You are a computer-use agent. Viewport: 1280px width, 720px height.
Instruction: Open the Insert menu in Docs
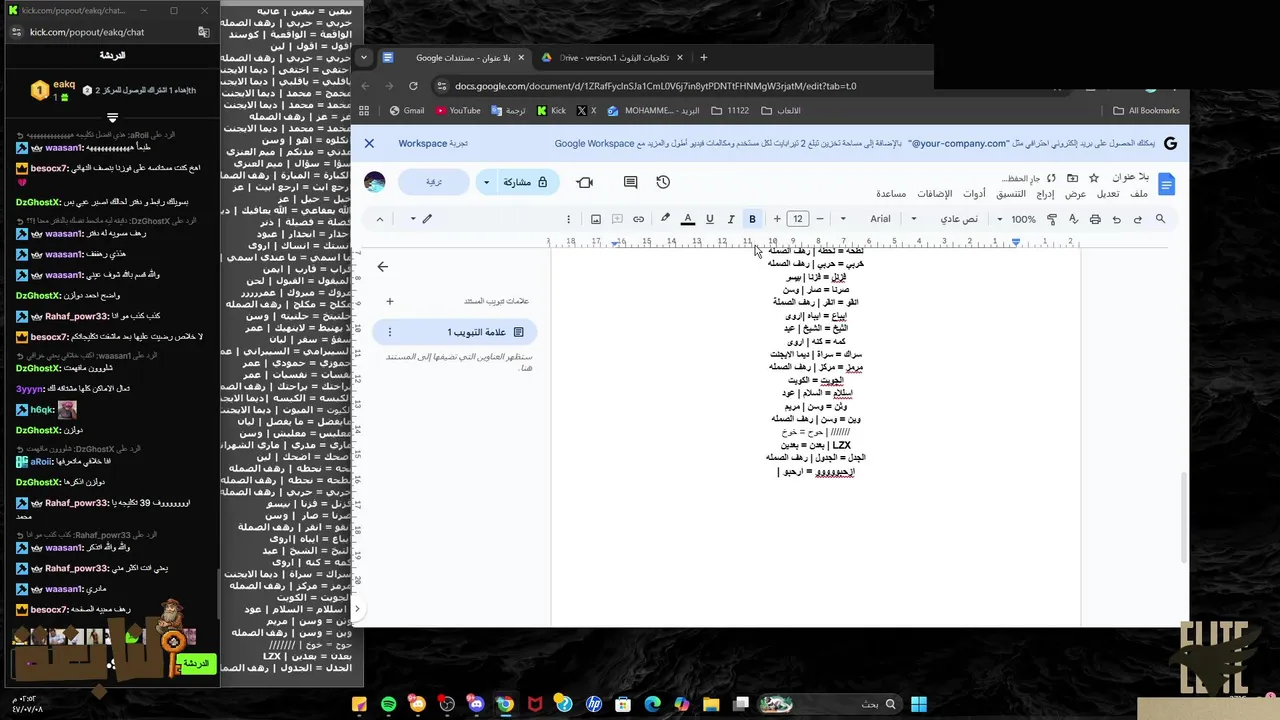[1045, 194]
